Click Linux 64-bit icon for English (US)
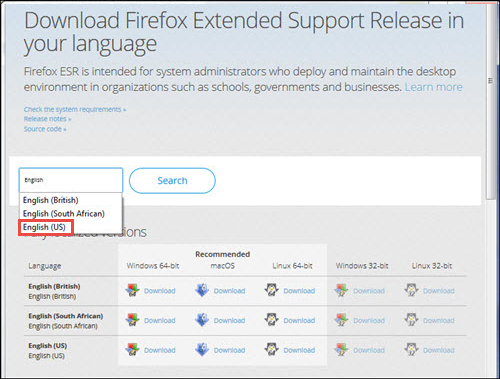 (272, 349)
